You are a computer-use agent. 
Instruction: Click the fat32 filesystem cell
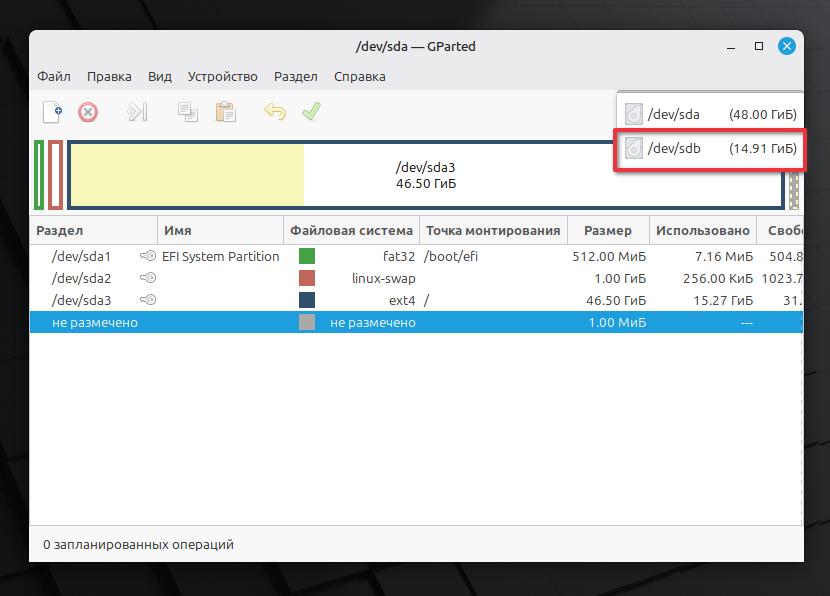[399, 256]
